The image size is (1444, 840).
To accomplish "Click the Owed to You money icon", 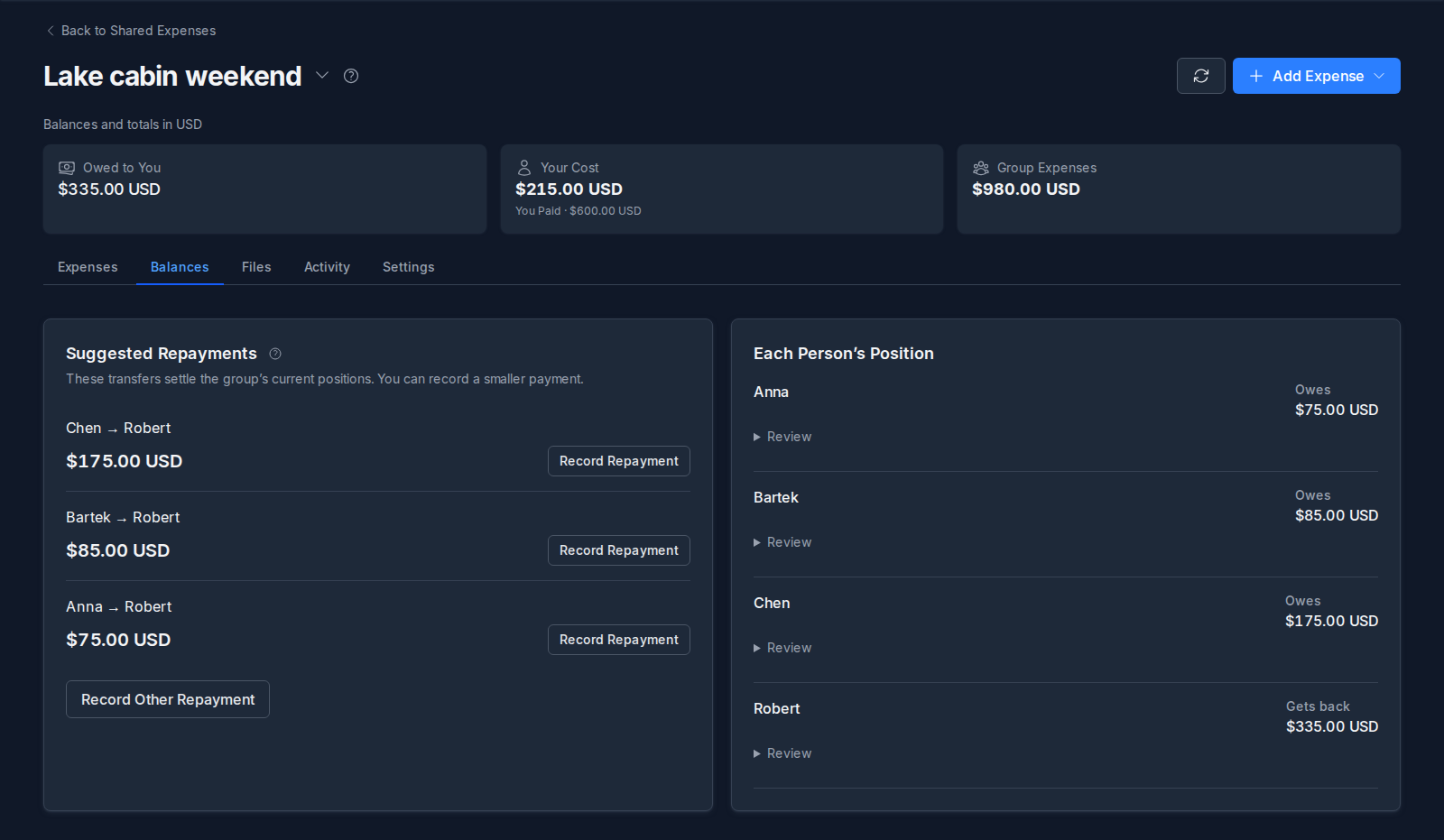I will [x=67, y=168].
